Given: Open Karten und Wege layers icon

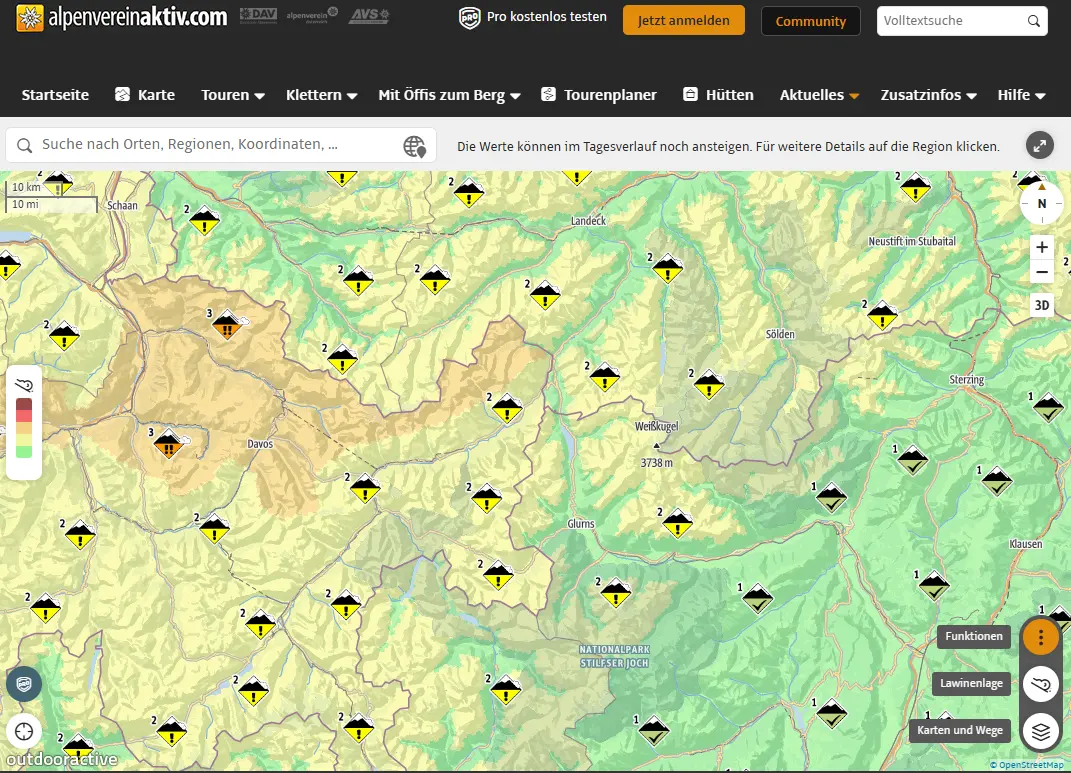Looking at the screenshot, I should pos(1041,731).
